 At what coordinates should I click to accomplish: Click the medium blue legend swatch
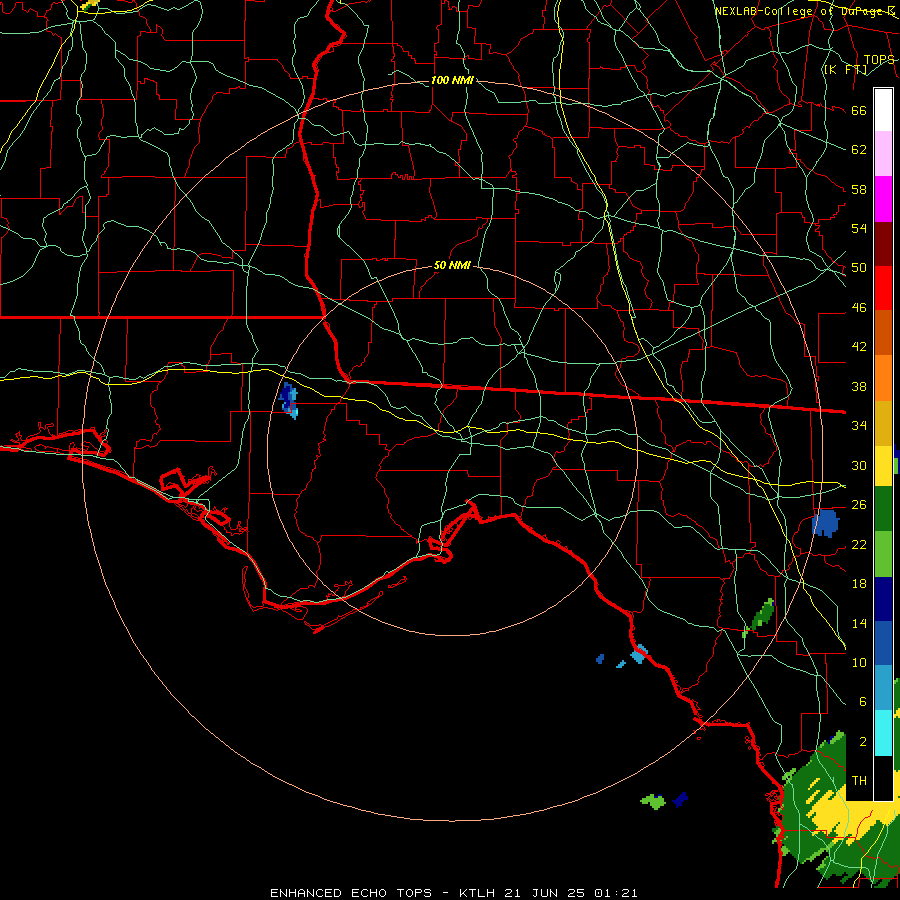click(x=883, y=643)
